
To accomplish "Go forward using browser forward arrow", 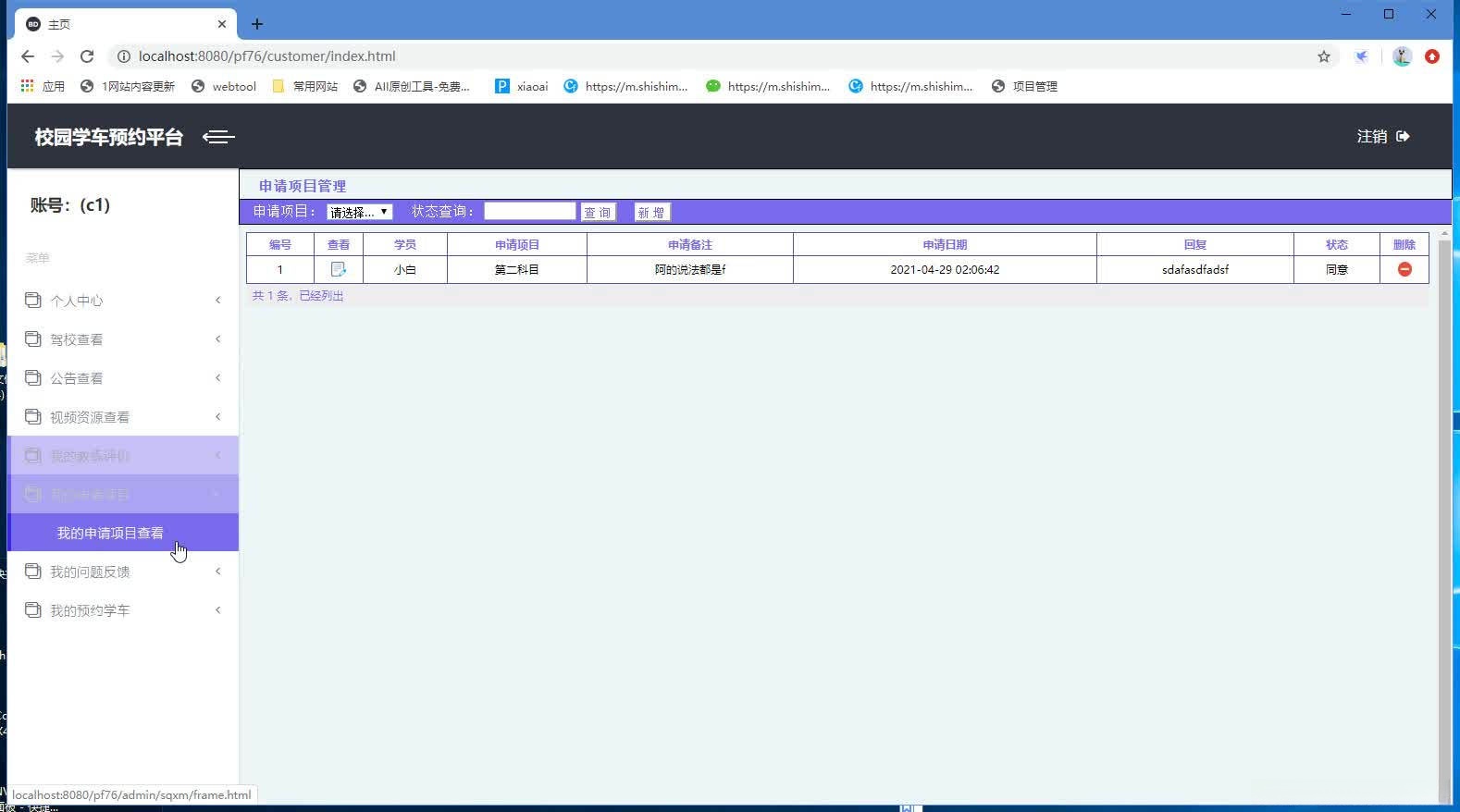I will (57, 56).
